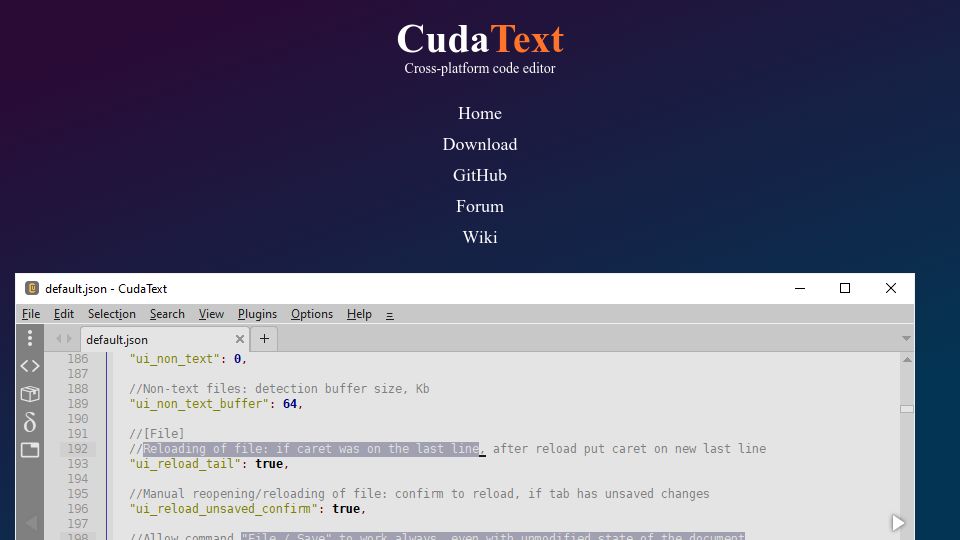Viewport: 960px width, 540px height.
Task: Click the 'Non-text files: detection buffer' comment
Action: [279, 389]
